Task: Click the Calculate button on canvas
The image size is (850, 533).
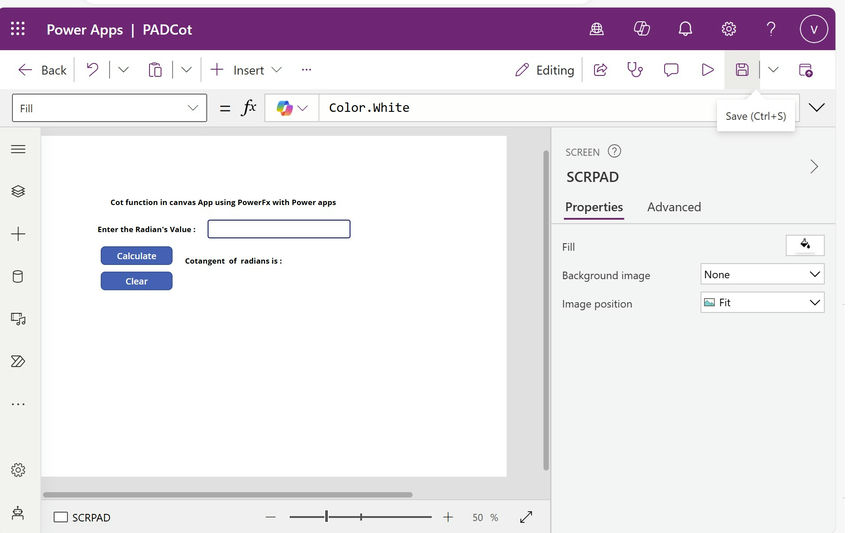Action: [x=137, y=256]
